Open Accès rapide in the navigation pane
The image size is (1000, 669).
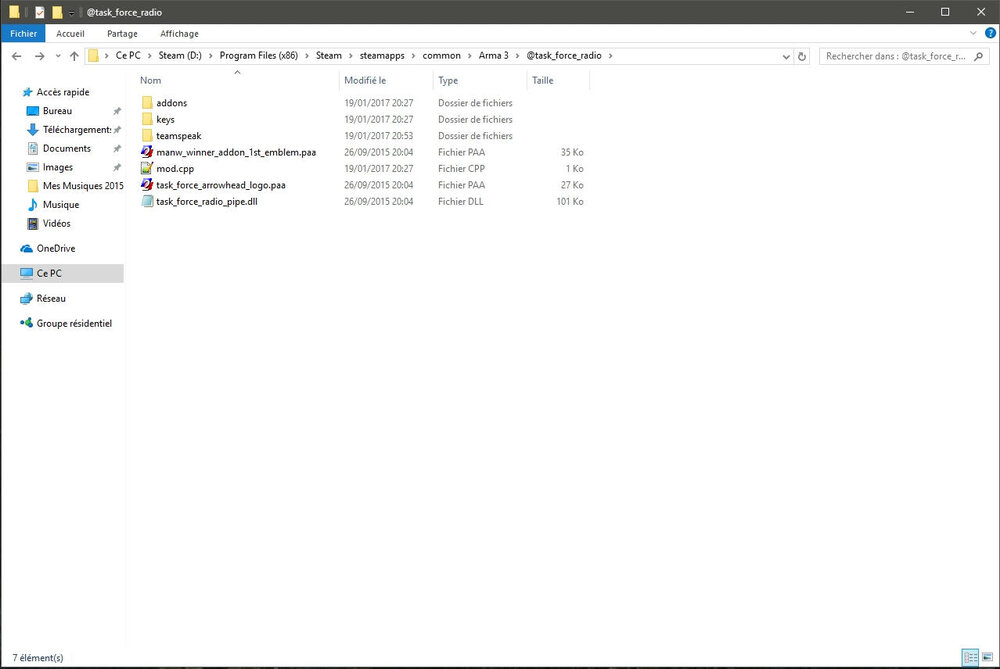tap(62, 92)
